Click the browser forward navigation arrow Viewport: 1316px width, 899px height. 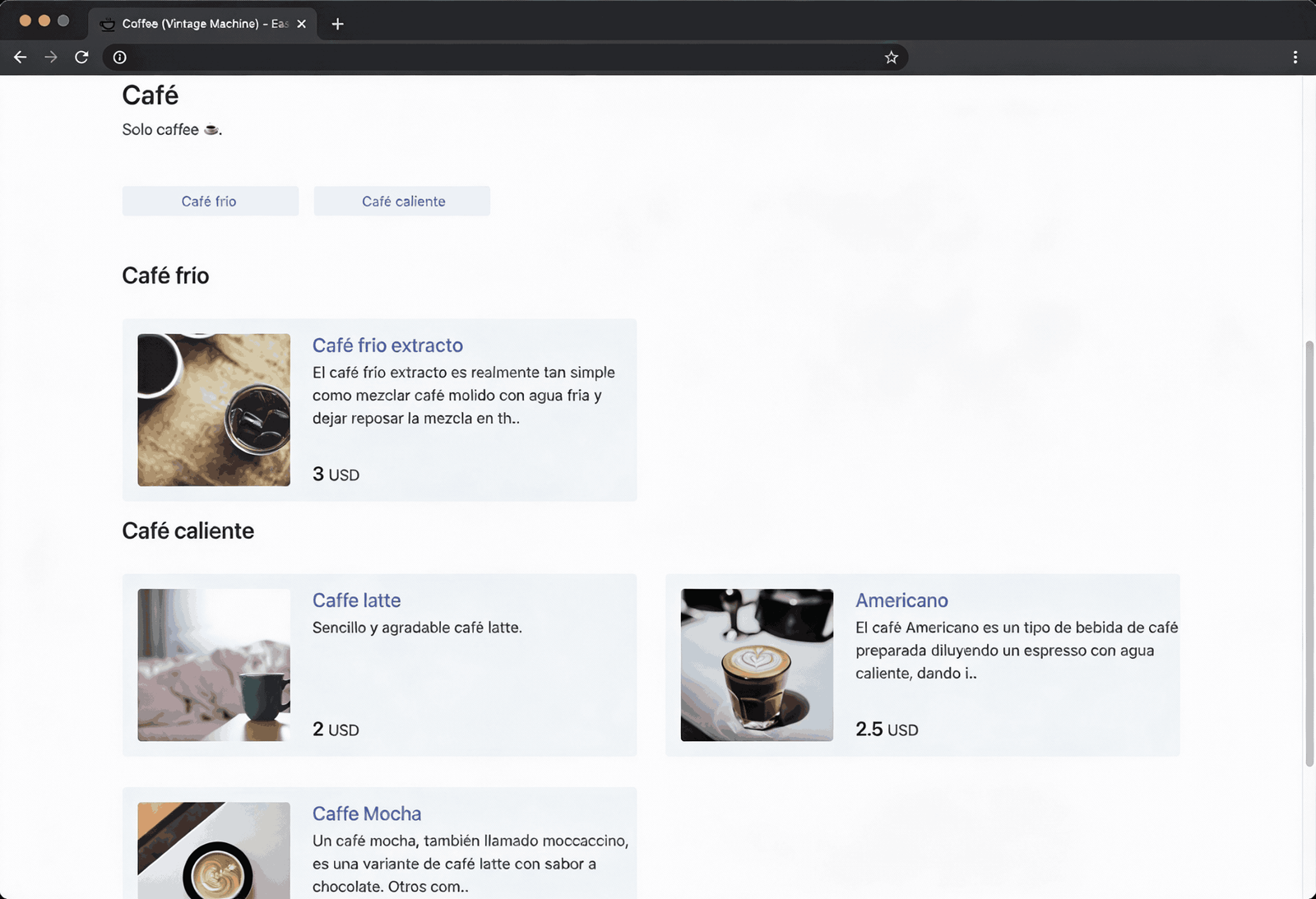50,57
